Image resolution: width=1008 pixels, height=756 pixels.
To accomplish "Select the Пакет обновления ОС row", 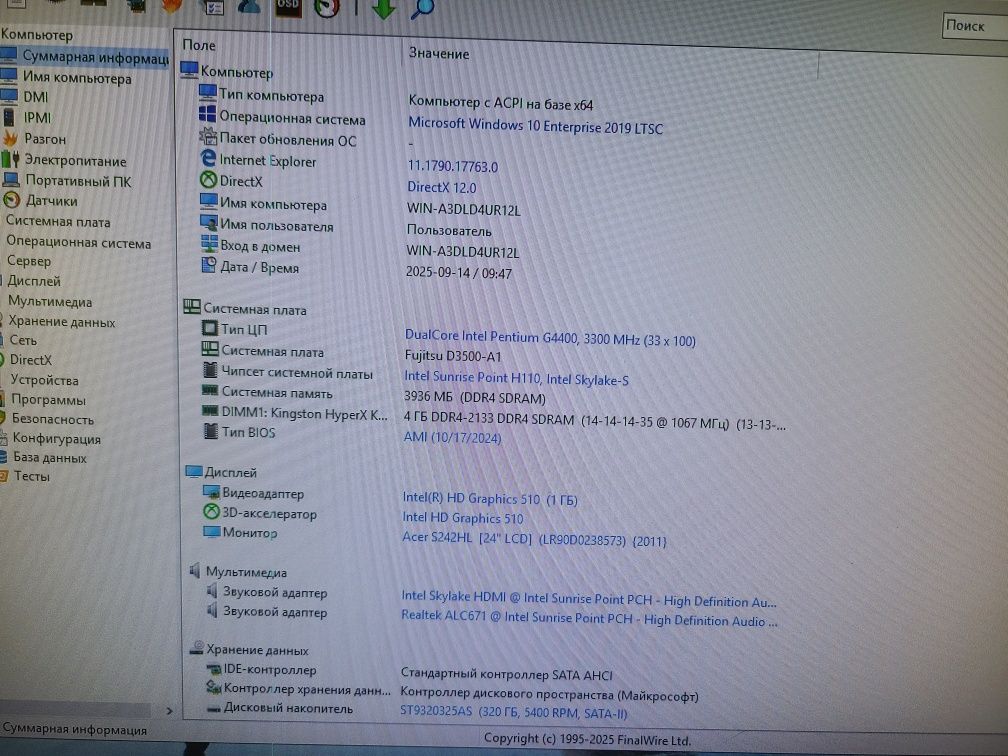I will pos(287,140).
